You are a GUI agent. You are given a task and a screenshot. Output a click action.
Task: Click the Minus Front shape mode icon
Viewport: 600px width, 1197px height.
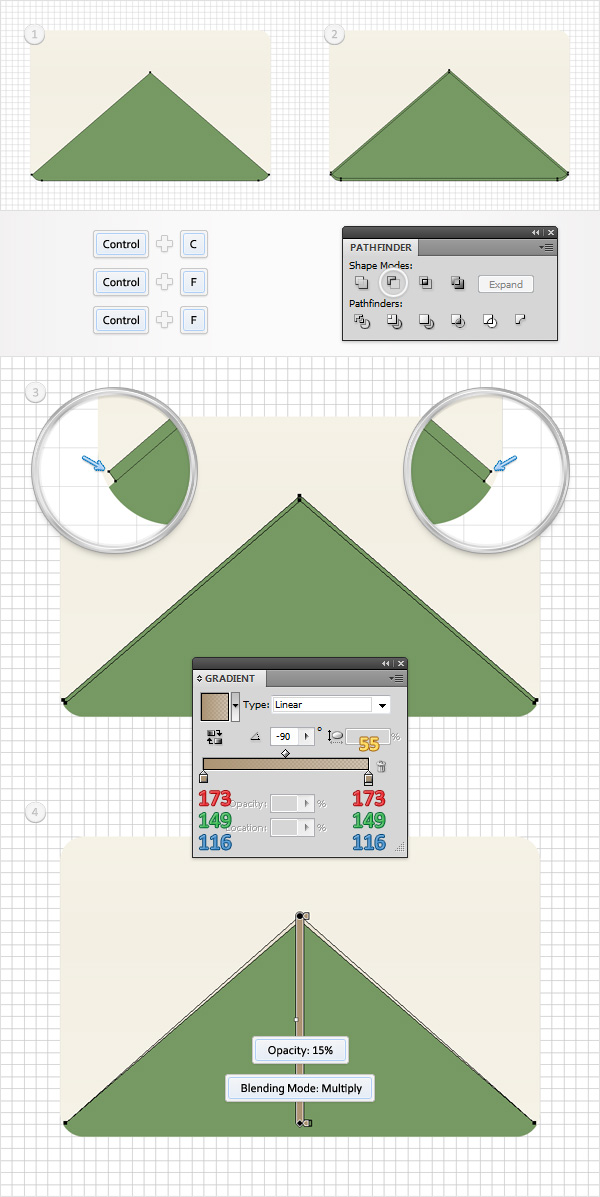pyautogui.click(x=393, y=283)
